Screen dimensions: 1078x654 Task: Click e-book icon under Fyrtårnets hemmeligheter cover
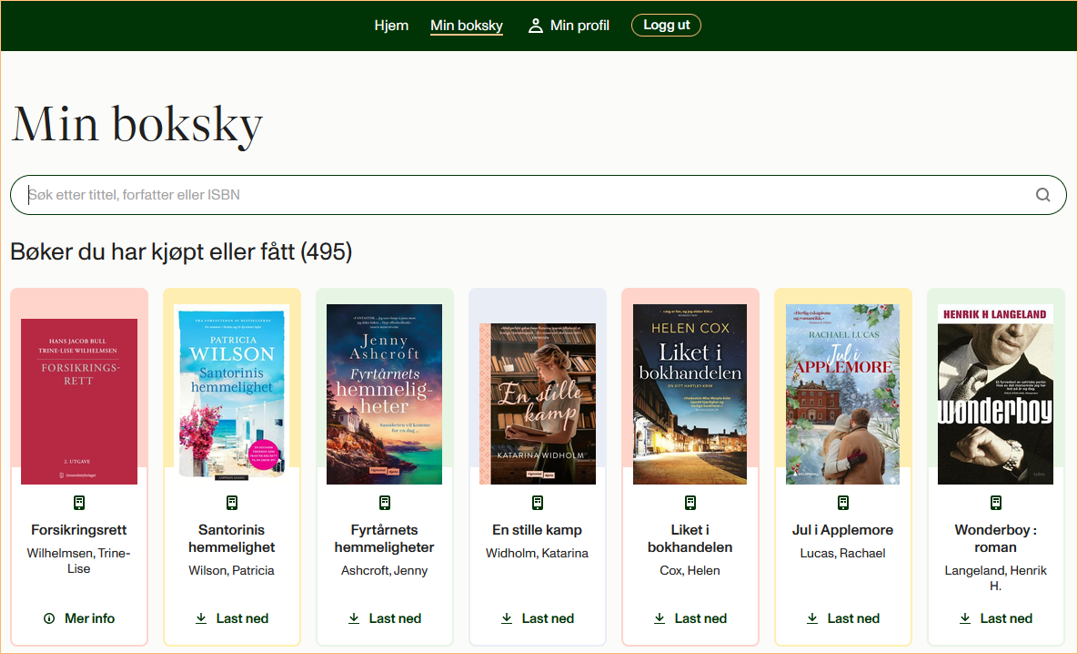(x=384, y=503)
